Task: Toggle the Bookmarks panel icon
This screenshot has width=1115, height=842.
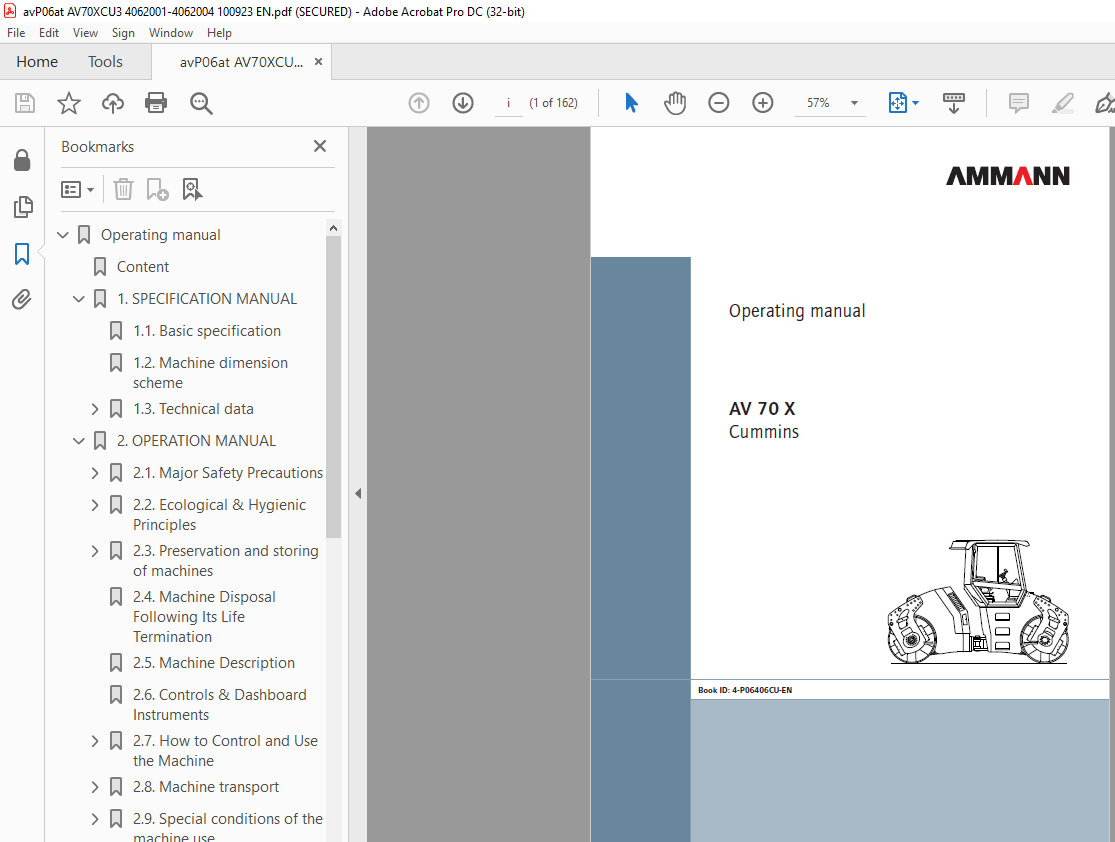Action: tap(22, 254)
